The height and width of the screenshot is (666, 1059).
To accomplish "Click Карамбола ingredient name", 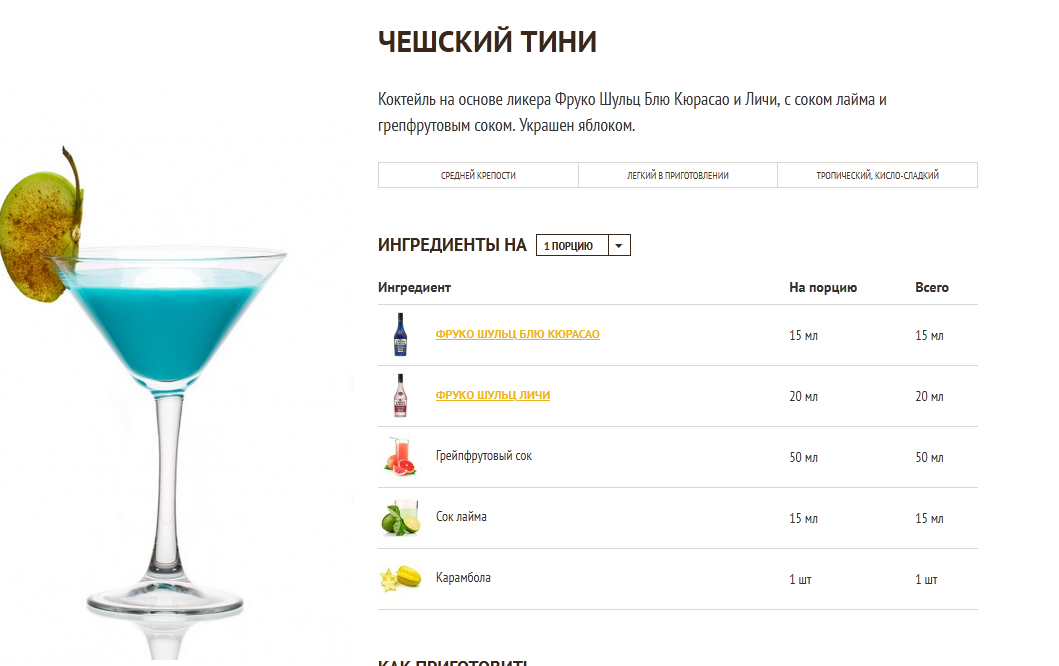I will coord(463,578).
